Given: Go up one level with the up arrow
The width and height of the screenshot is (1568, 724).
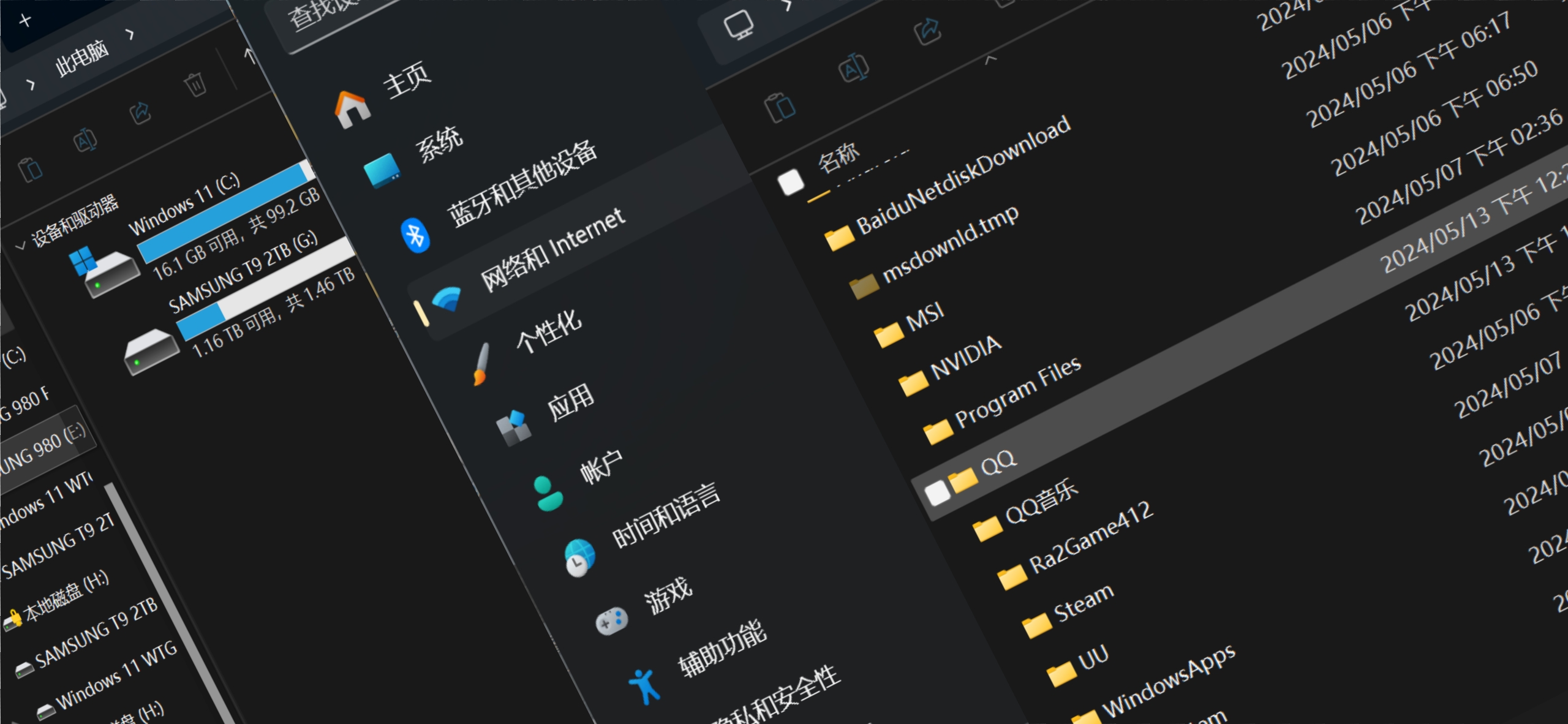Looking at the screenshot, I should tap(249, 55).
